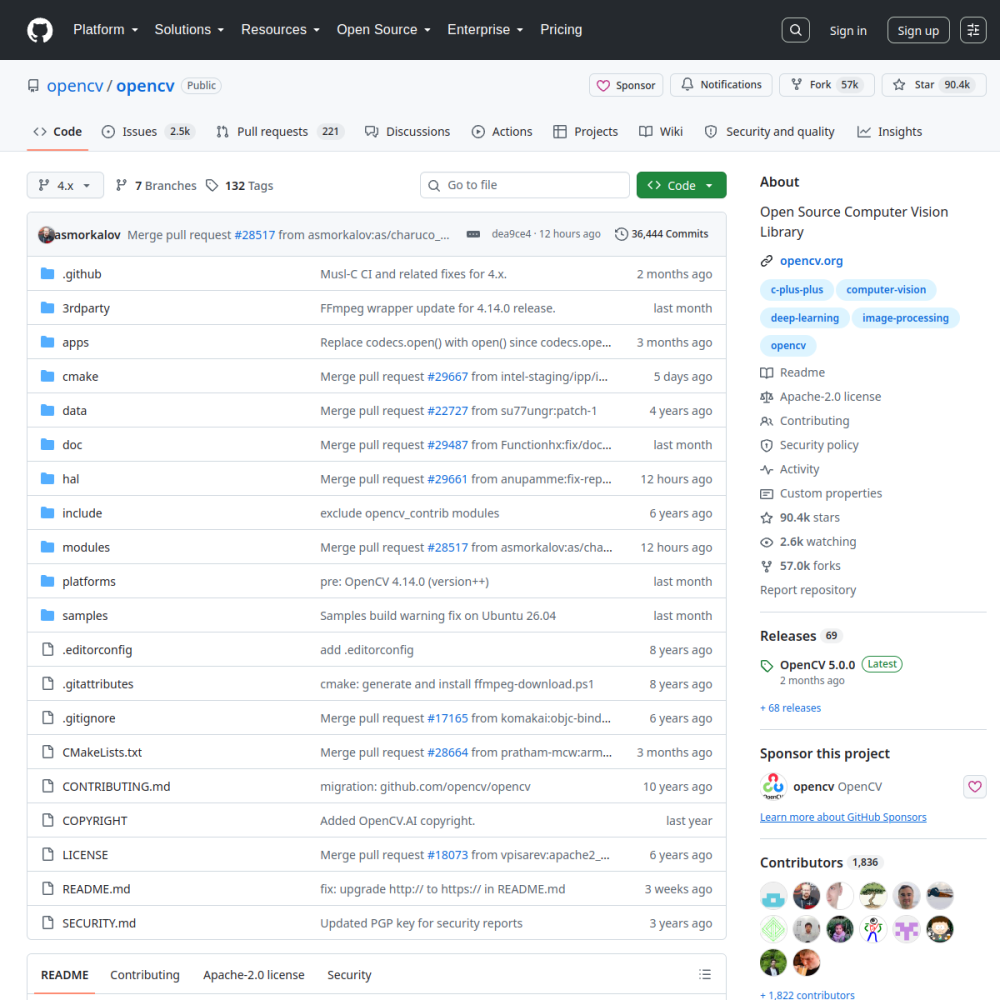Open the Projects tab
Screen dimensions: 1000x1000
click(585, 131)
